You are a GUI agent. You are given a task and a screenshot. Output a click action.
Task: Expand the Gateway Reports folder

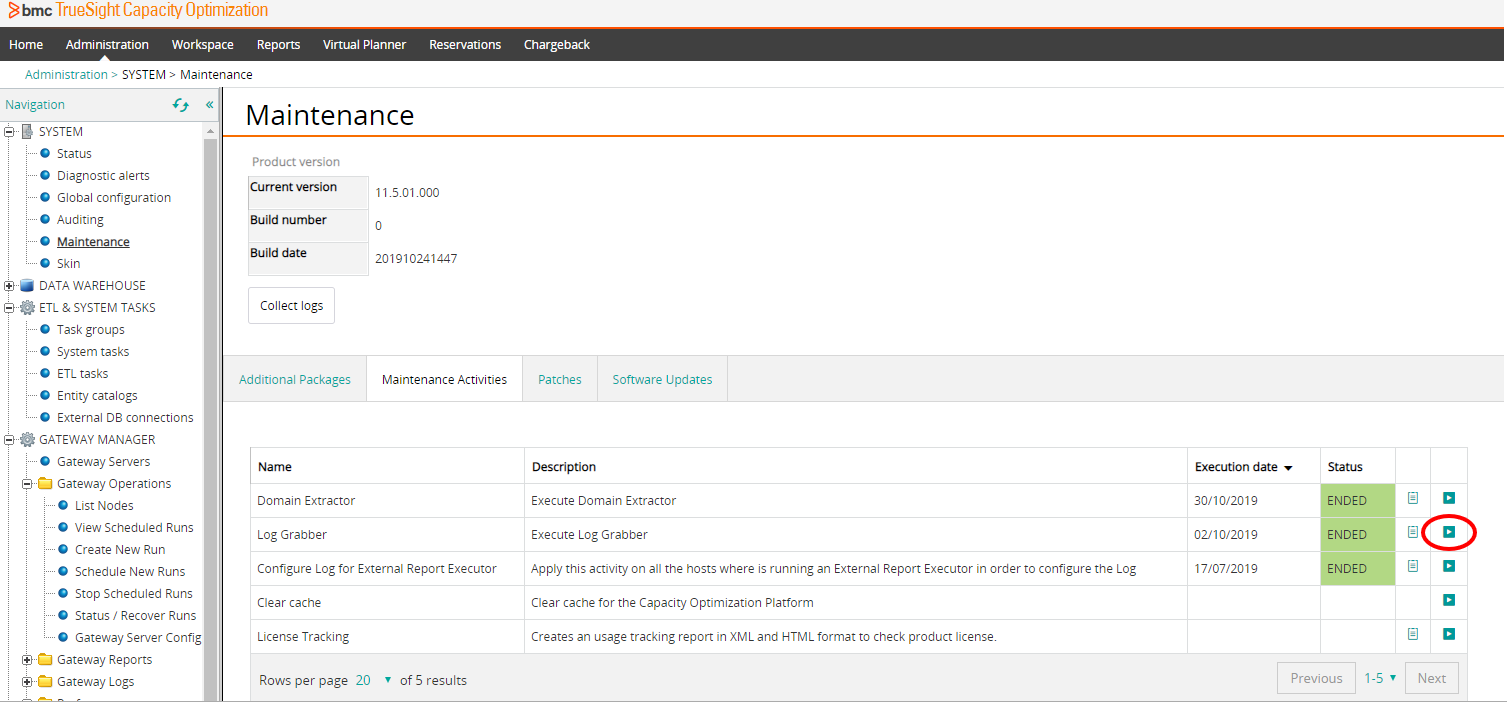coord(27,660)
